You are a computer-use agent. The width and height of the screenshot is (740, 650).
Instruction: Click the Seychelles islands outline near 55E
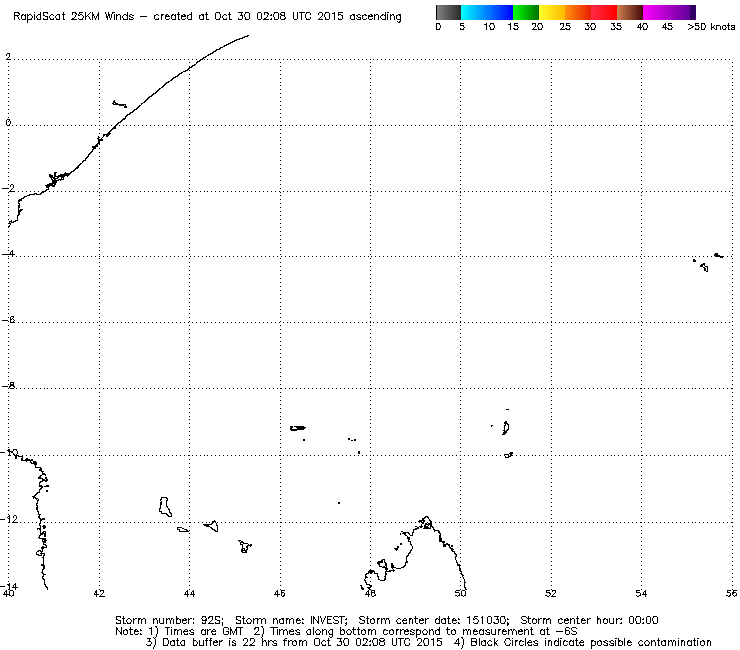(x=708, y=262)
